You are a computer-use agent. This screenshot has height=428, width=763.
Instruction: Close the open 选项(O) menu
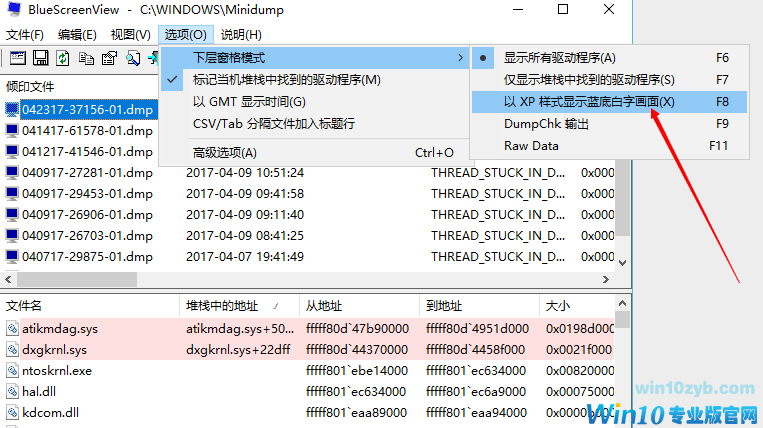185,35
